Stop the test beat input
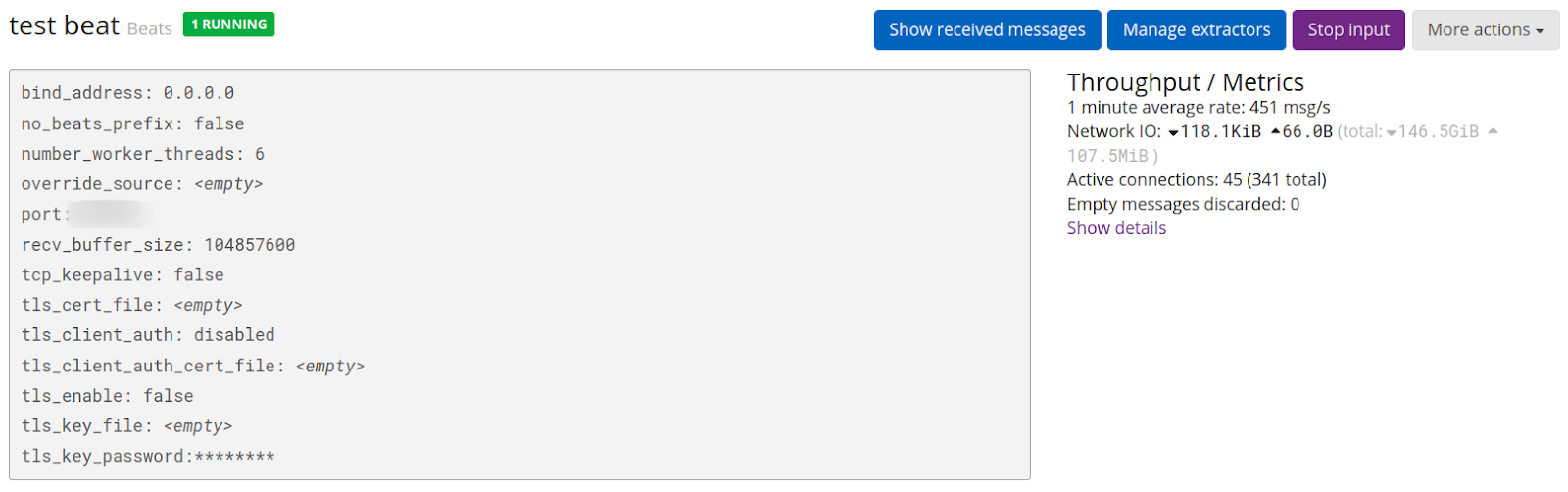This screenshot has height=492, width=1568. coord(1348,30)
